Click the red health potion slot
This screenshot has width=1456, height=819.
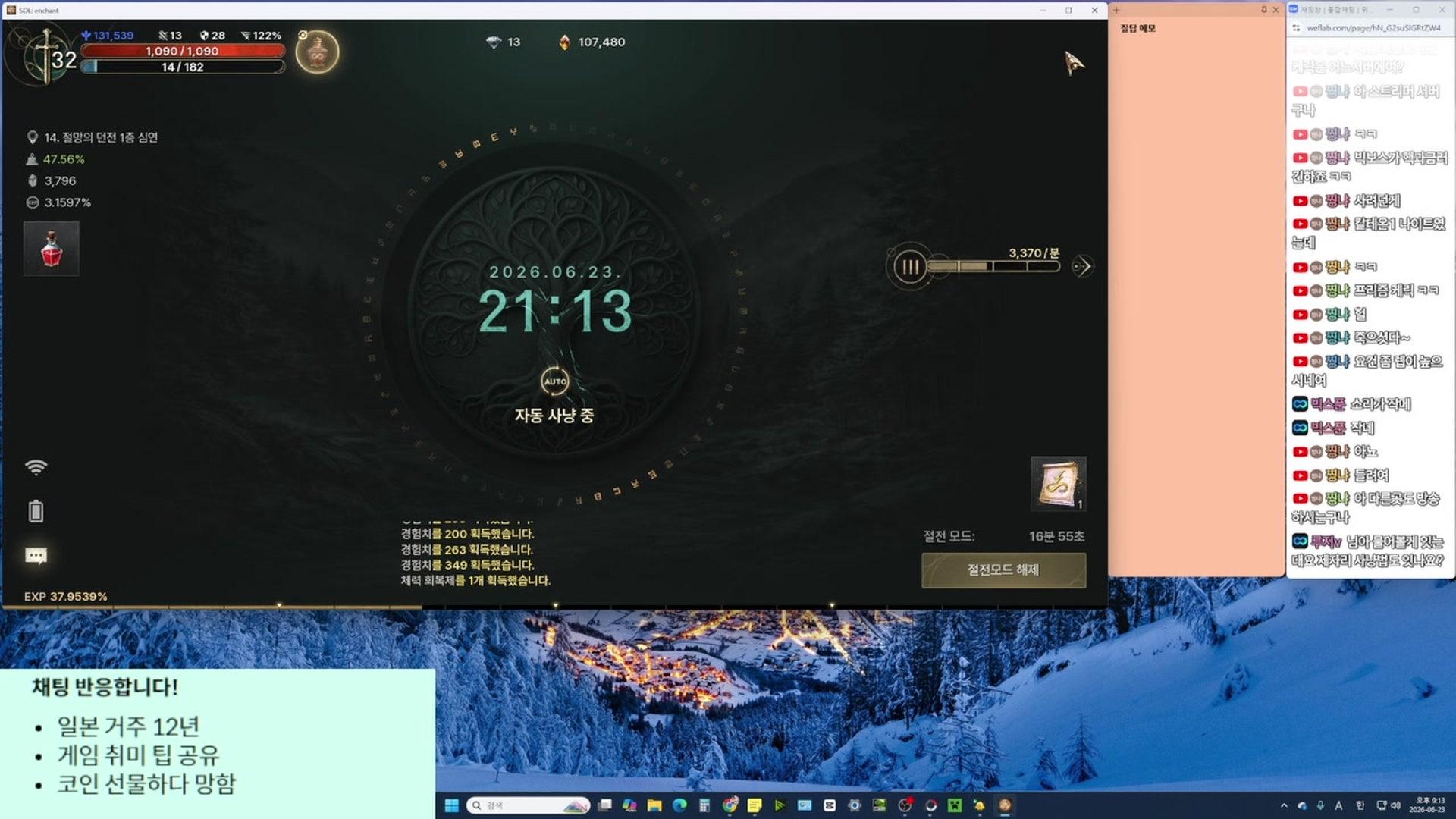coord(51,248)
